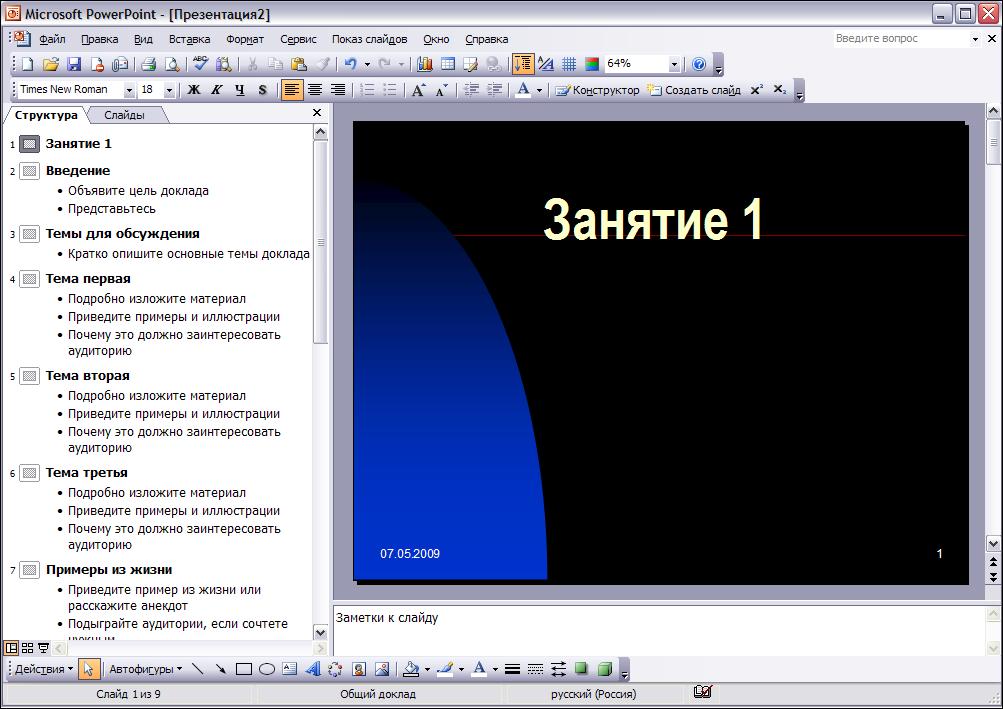The image size is (1003, 709).
Task: Apply line color with brush icon
Action: (x=445, y=669)
